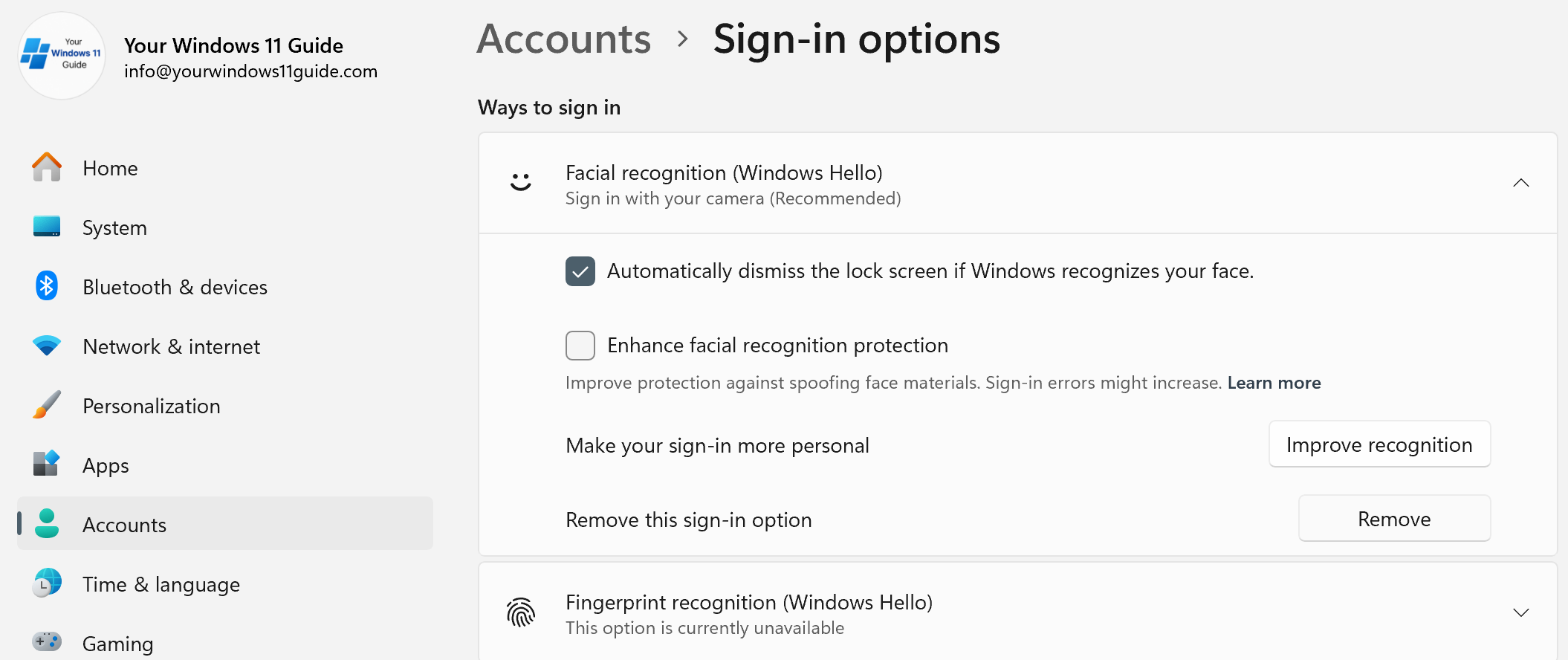This screenshot has width=1568, height=660.
Task: Open Network & internet settings
Action: [x=171, y=346]
